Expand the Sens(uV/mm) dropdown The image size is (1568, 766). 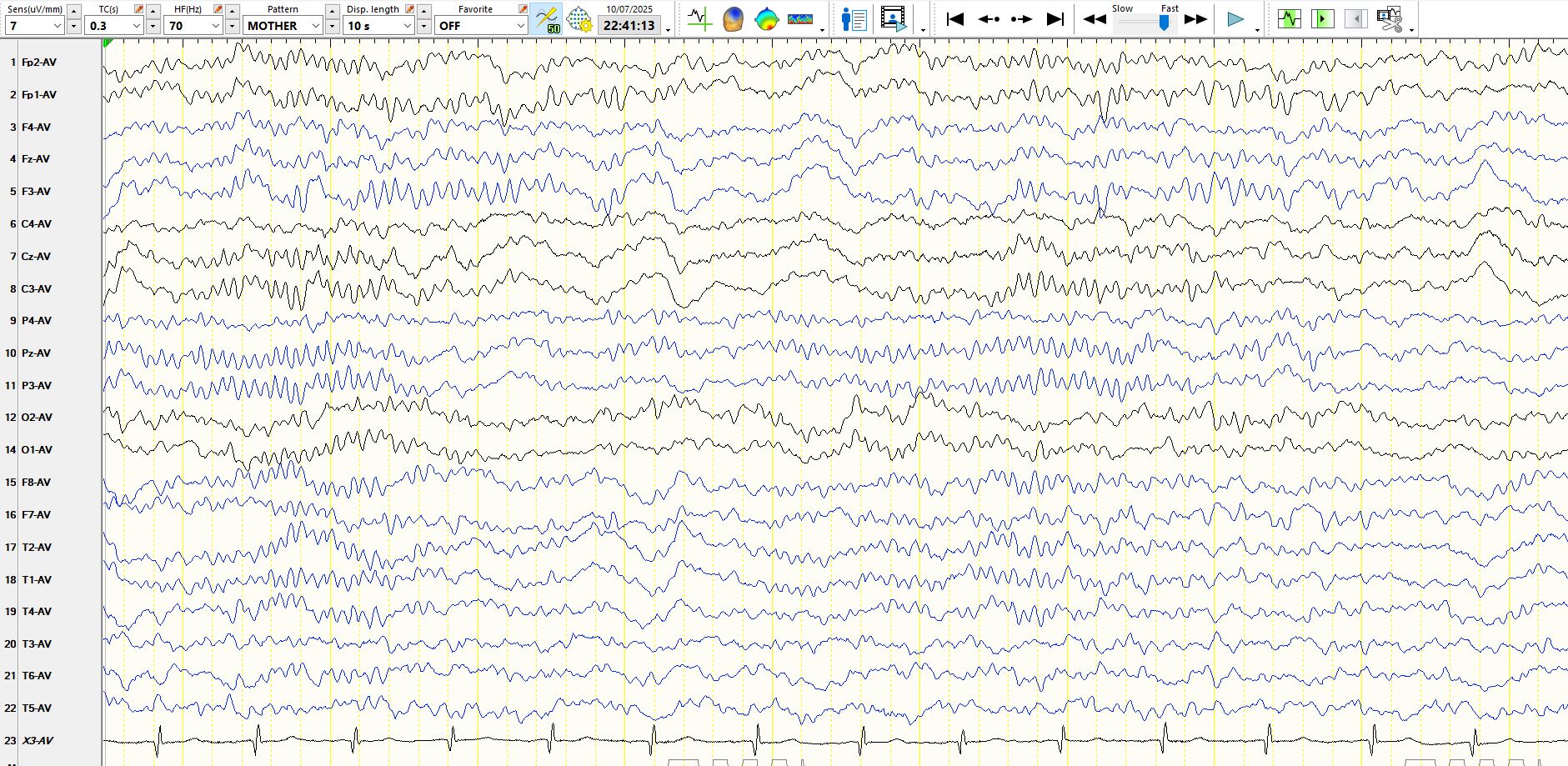[x=57, y=26]
